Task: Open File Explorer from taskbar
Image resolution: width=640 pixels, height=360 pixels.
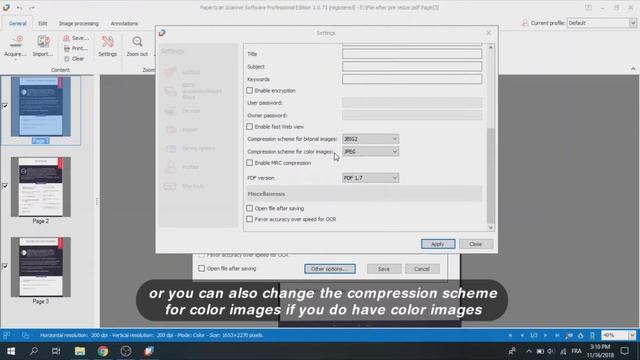Action: 80,351
